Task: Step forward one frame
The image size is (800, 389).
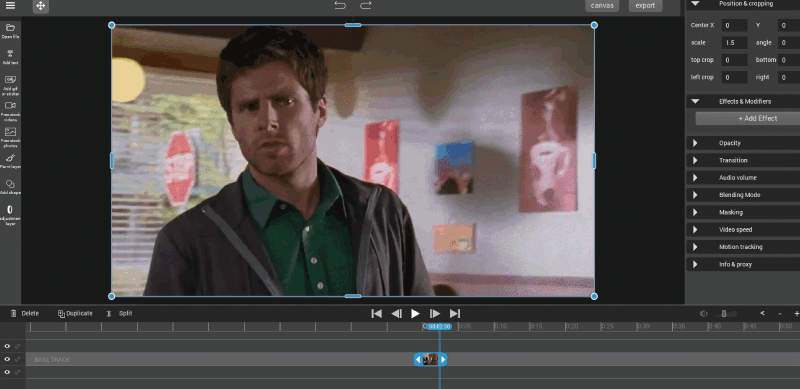Action: pos(435,313)
